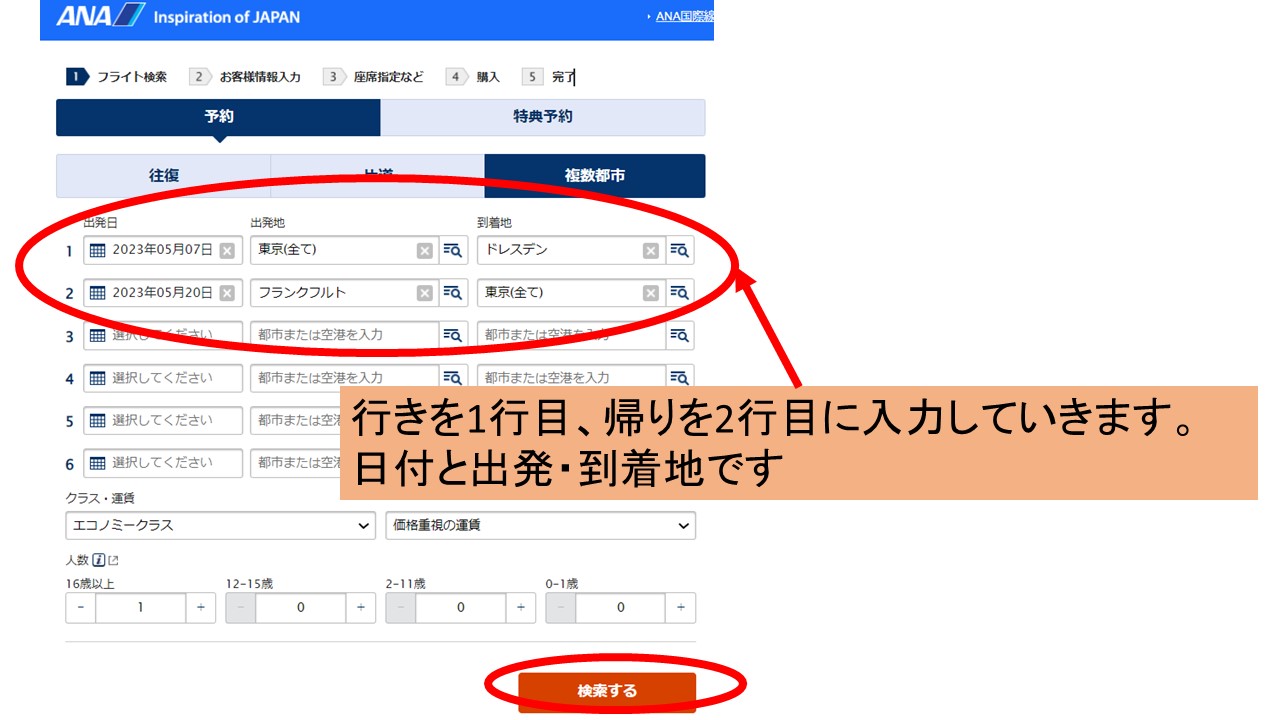This screenshot has width=1280, height=720.
Task: Open the 人数 external link icon
Action: point(113,561)
